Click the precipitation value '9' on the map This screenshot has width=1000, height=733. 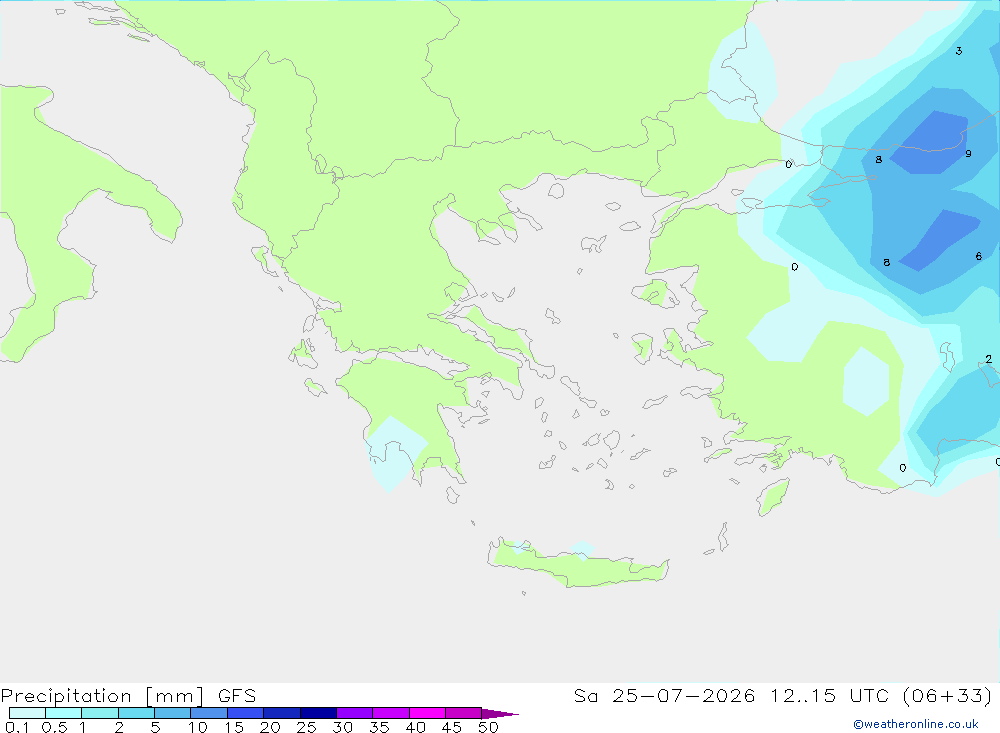point(968,154)
